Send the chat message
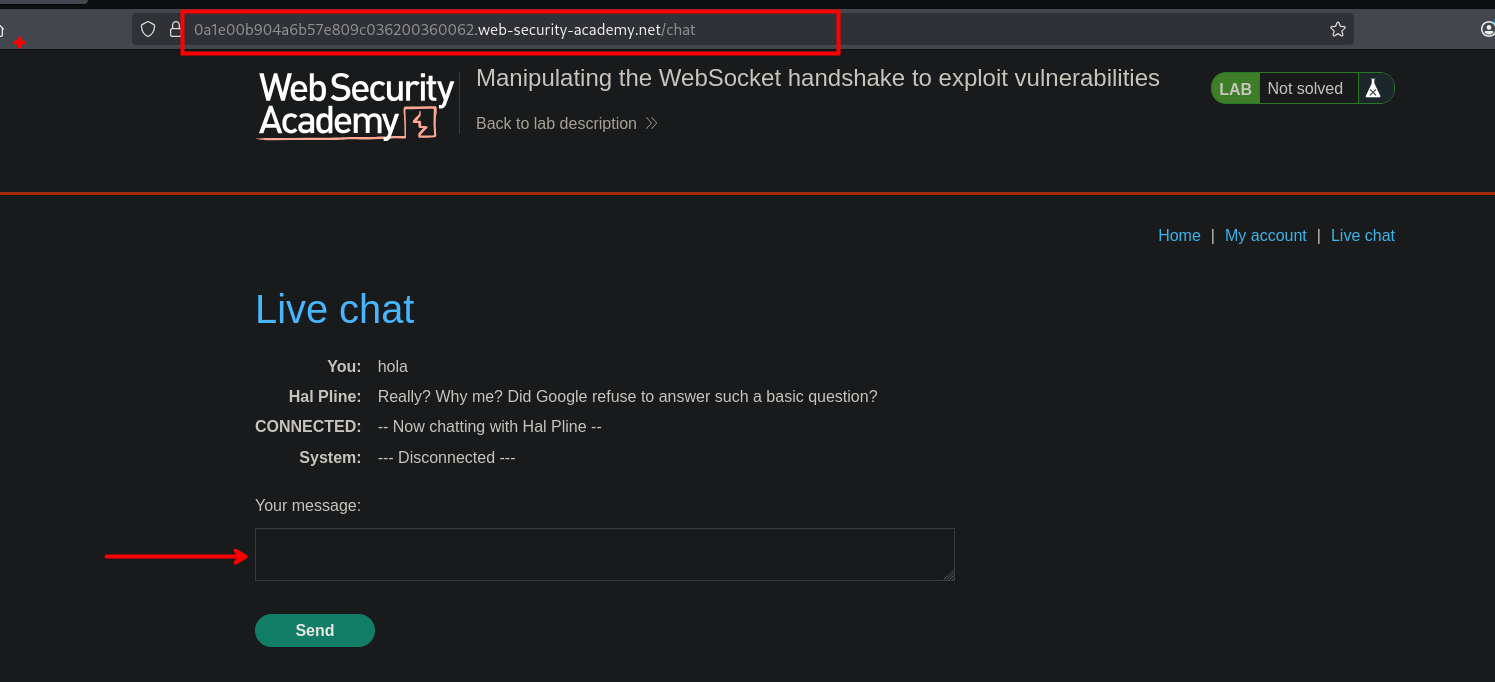Screen dimensions: 1495x682 tap(315, 630)
